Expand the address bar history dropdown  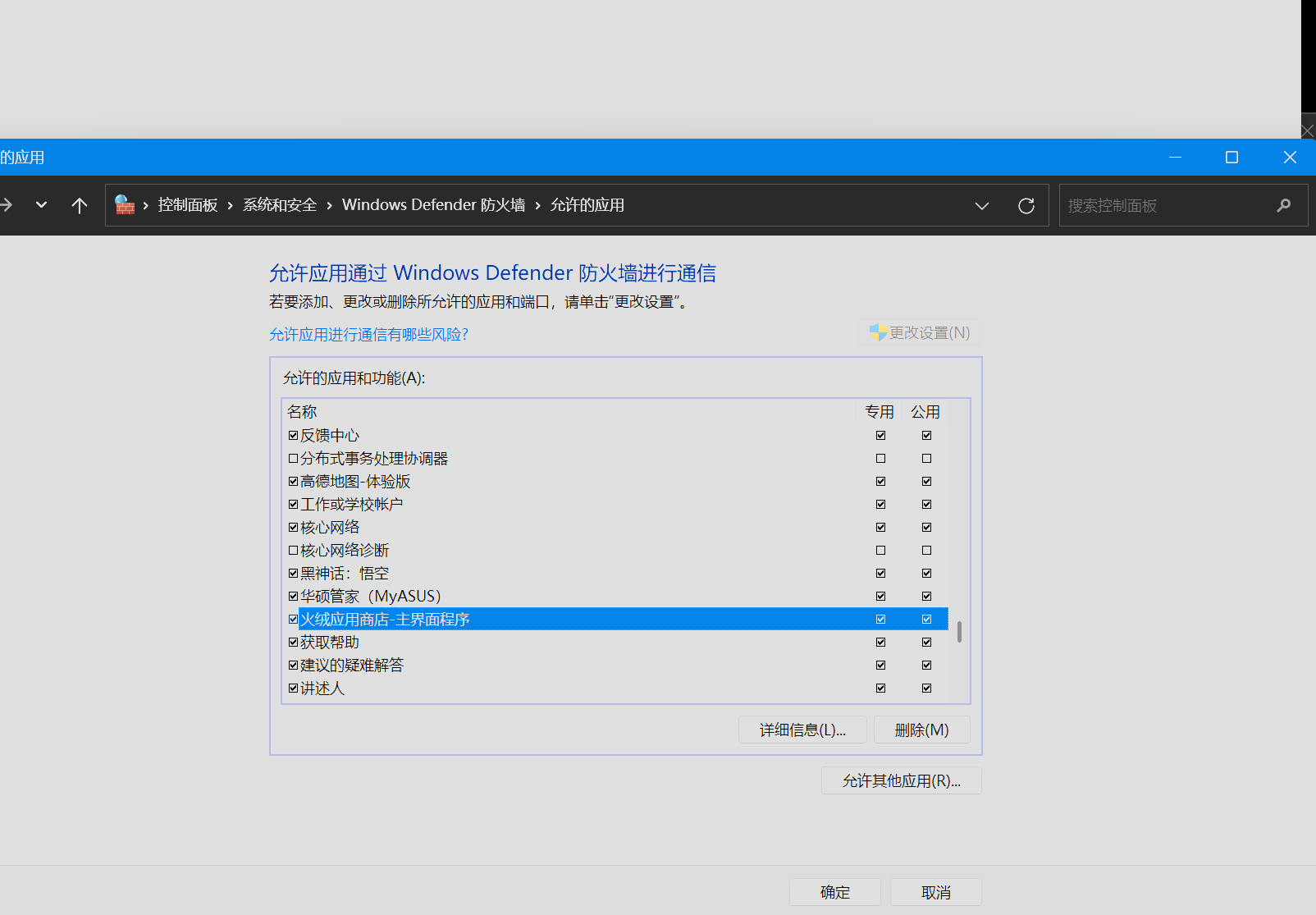[982, 206]
